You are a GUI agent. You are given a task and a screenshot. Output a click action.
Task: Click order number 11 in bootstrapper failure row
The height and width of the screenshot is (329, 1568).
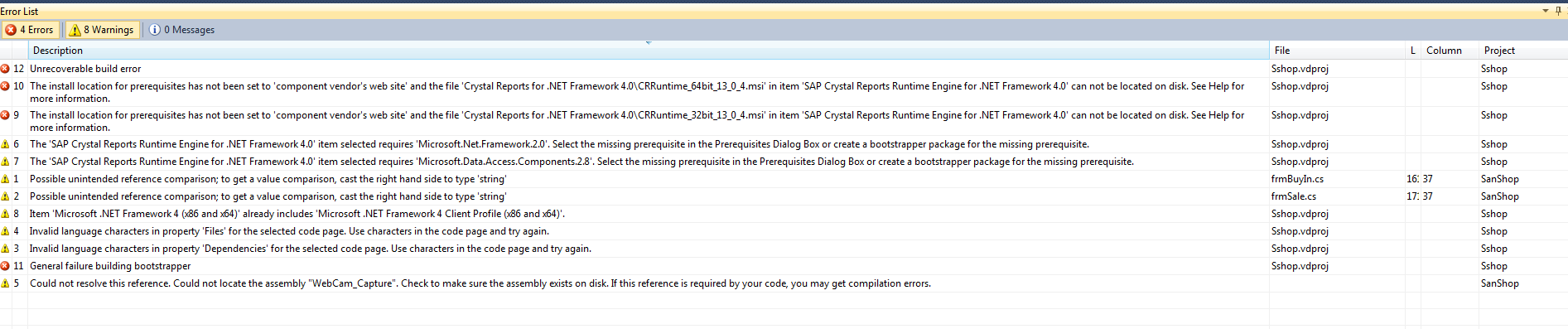coord(18,266)
